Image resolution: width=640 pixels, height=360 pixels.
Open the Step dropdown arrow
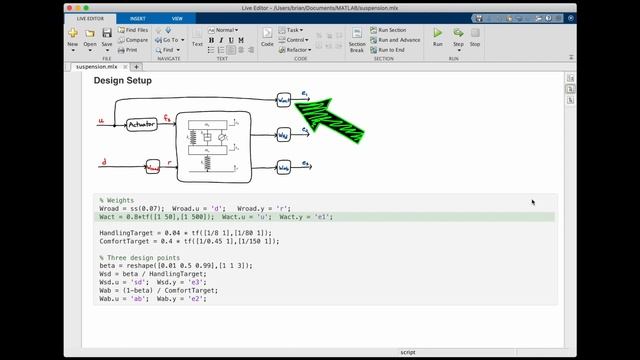459,50
